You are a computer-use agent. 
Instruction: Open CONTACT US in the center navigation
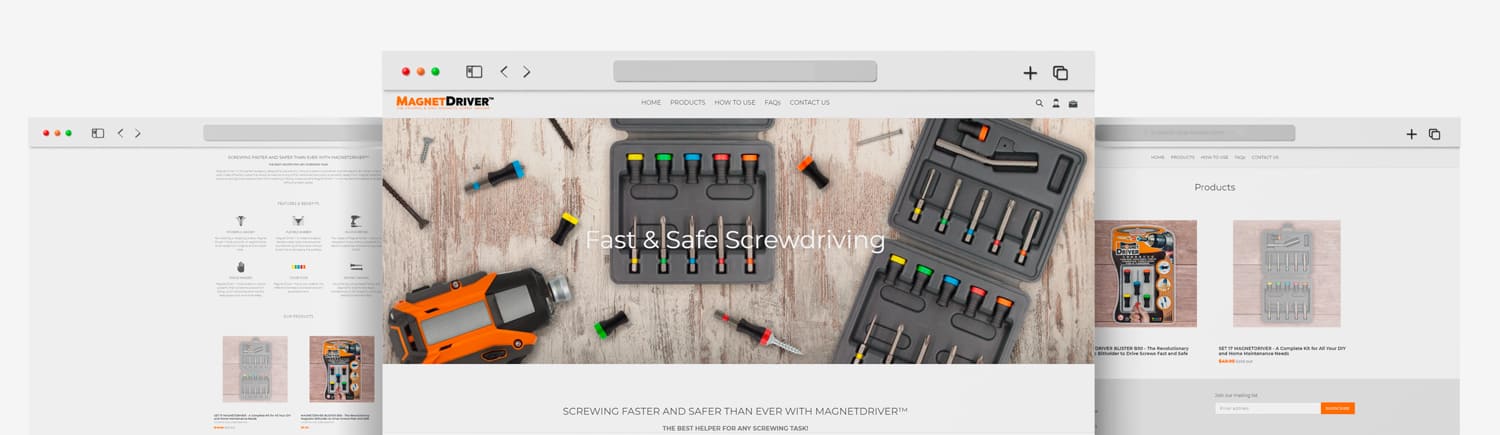(809, 102)
